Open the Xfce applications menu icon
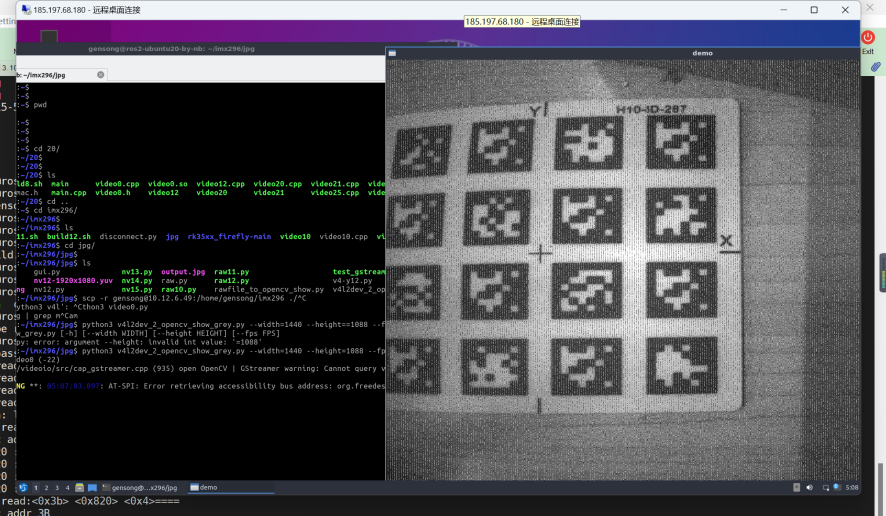The height and width of the screenshot is (516, 886). click(x=23, y=487)
